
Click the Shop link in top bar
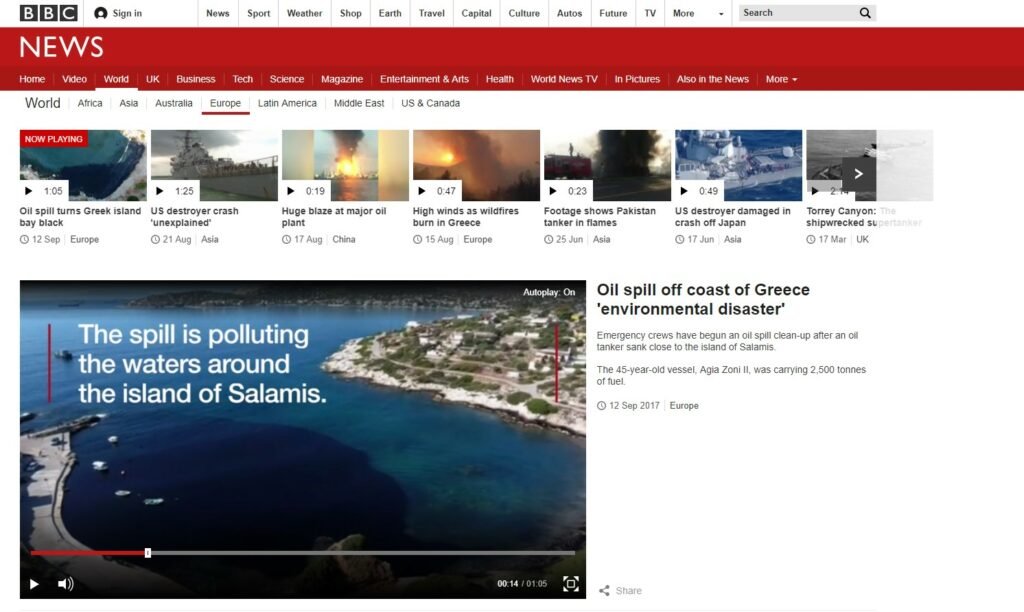pyautogui.click(x=351, y=13)
